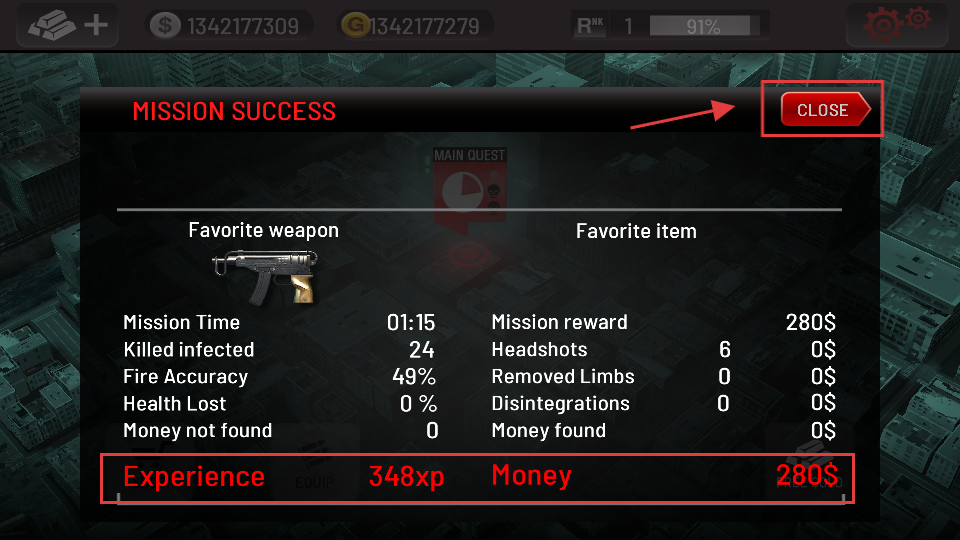Click the Mission reward 280$ row
The image size is (960, 540).
664,322
